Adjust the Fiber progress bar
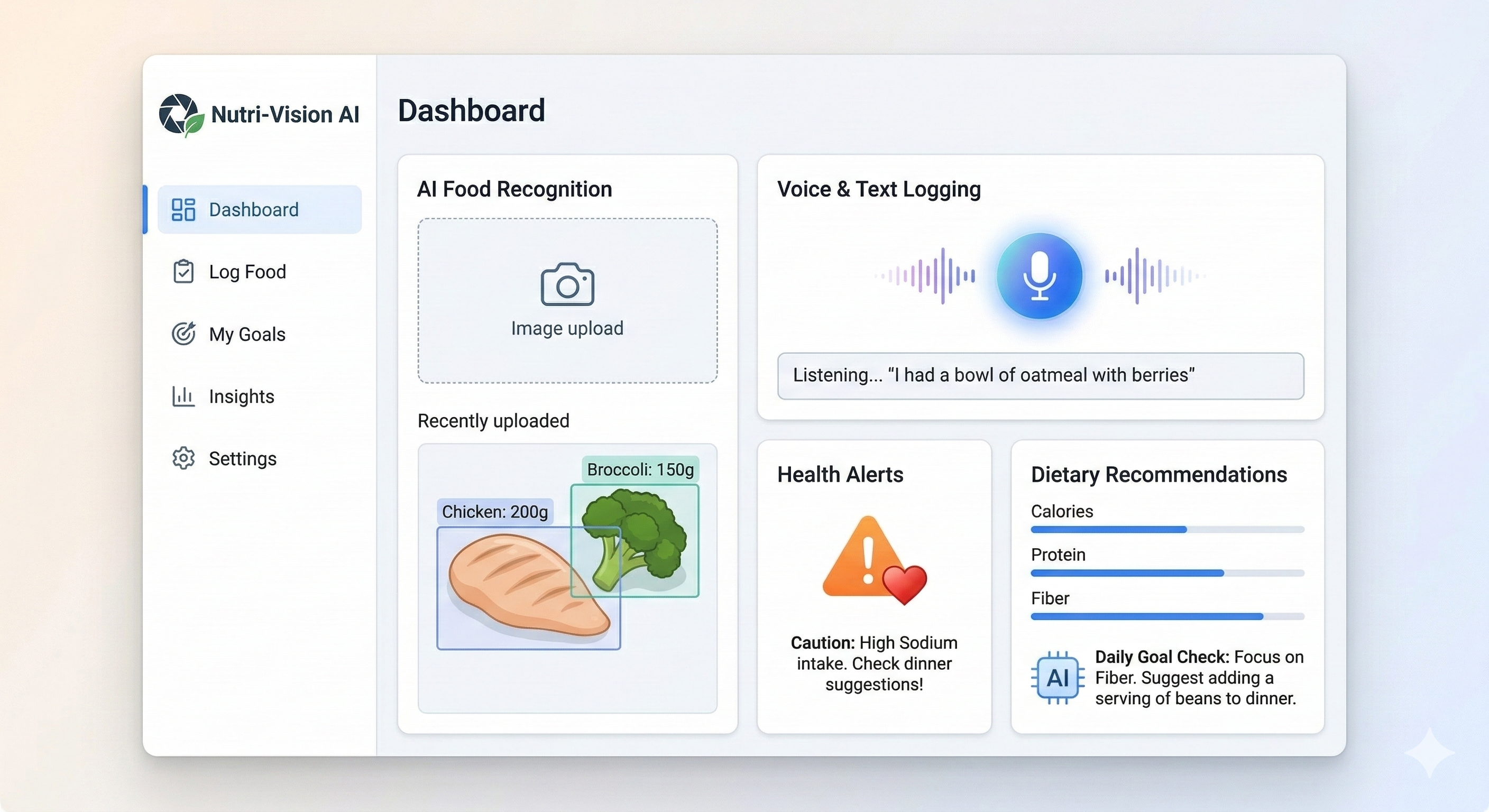1489x812 pixels. [1168, 616]
